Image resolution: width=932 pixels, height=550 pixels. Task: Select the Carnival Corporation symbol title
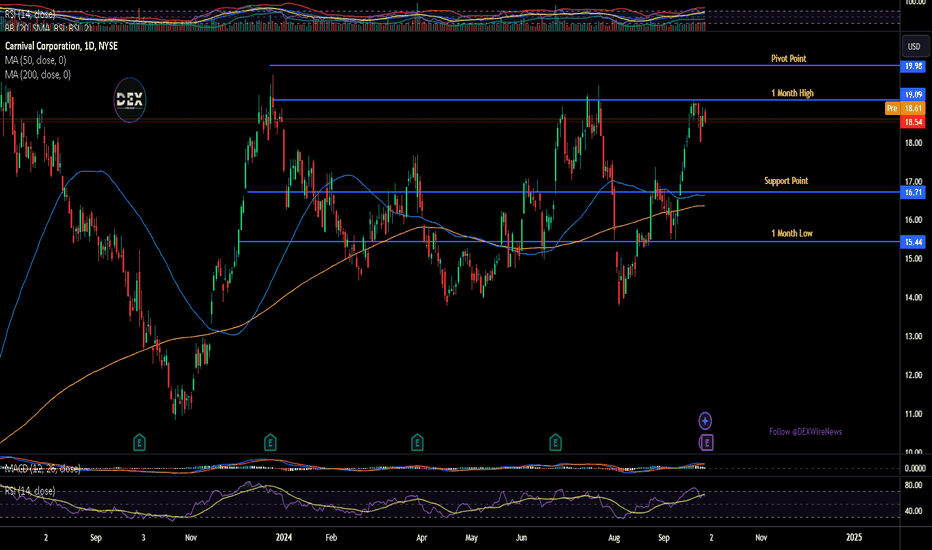click(61, 46)
